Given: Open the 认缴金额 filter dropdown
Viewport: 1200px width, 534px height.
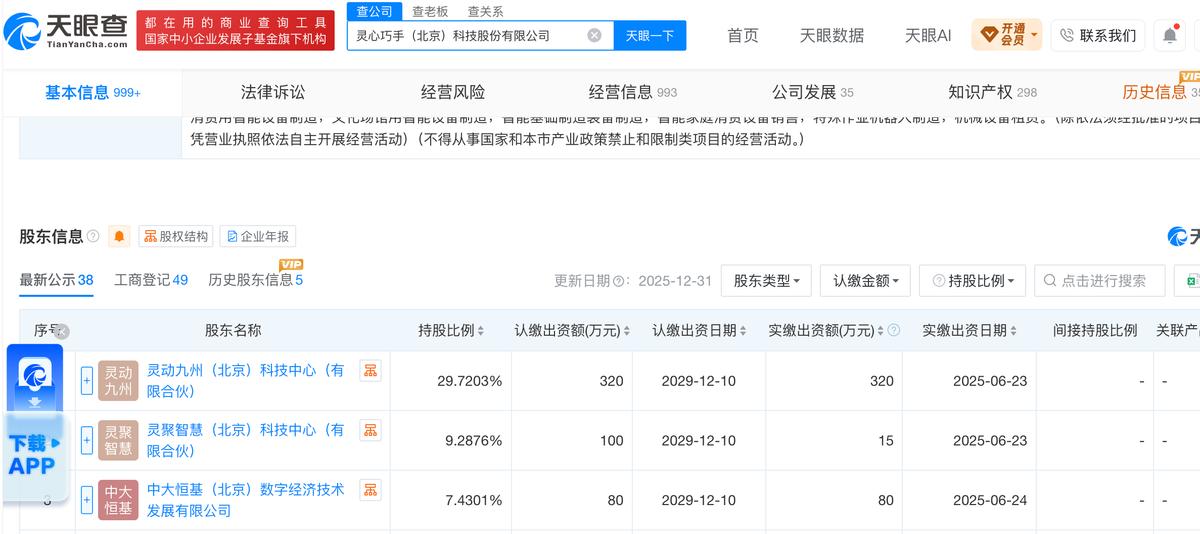Looking at the screenshot, I should pos(865,281).
